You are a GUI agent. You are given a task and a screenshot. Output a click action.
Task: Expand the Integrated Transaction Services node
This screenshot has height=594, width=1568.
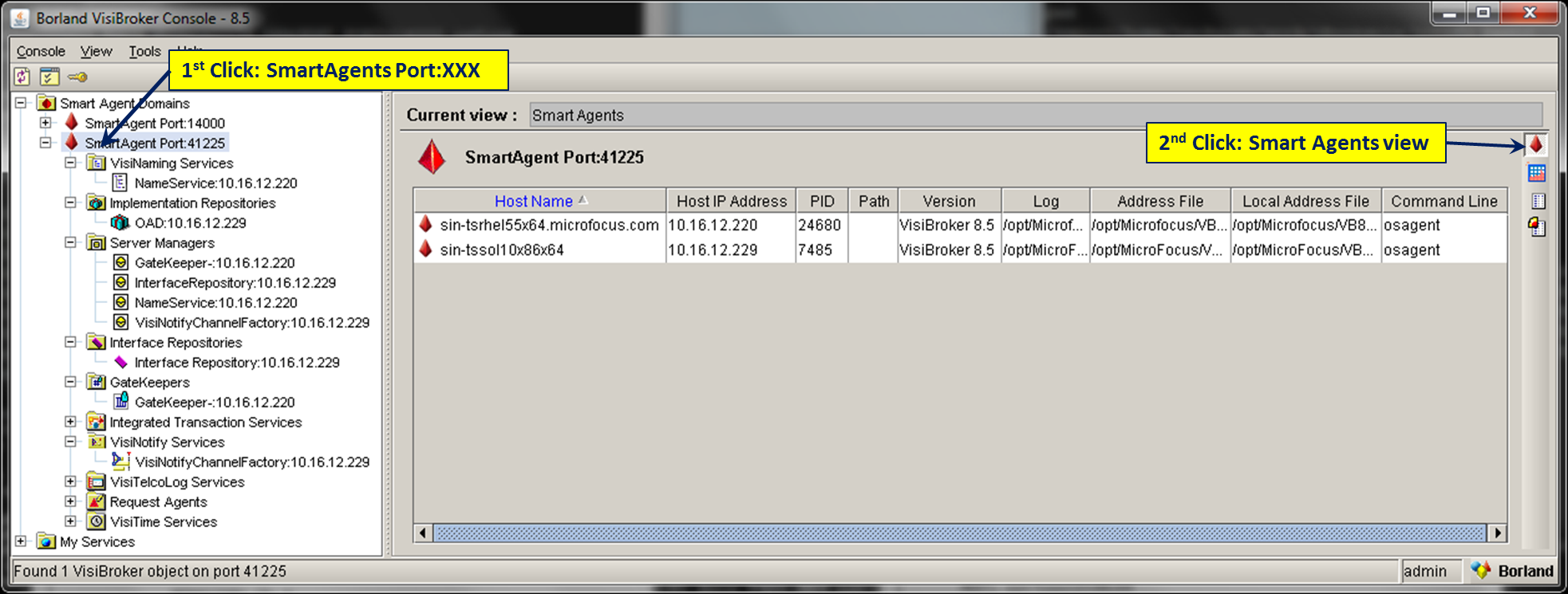(x=70, y=422)
